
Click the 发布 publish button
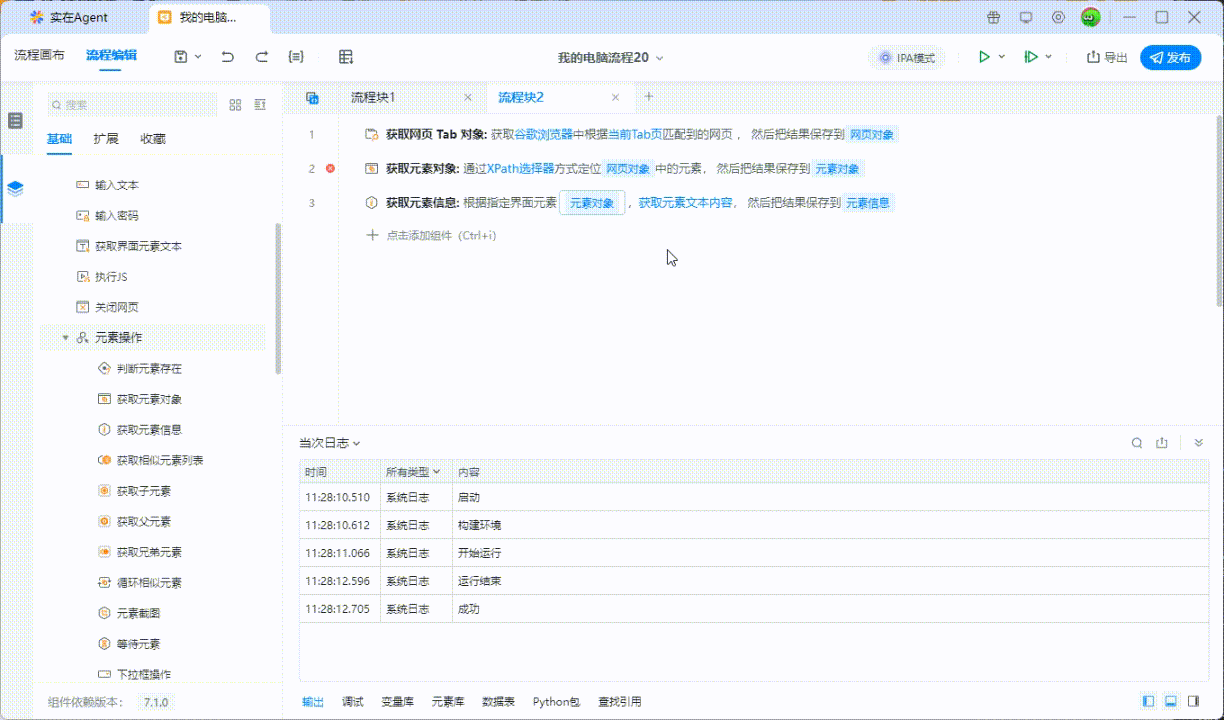1171,57
